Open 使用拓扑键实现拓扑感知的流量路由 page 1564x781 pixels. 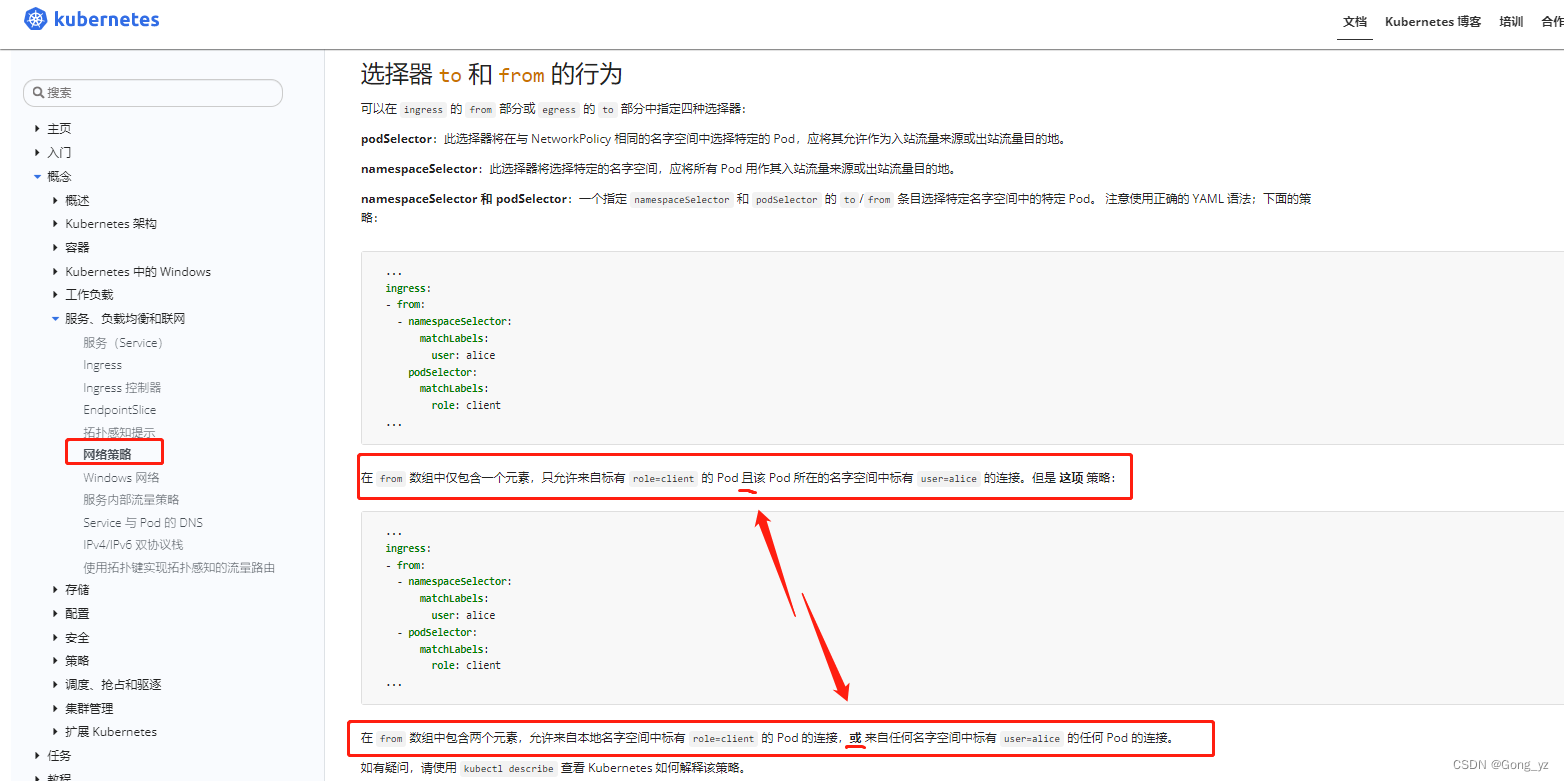click(x=179, y=568)
